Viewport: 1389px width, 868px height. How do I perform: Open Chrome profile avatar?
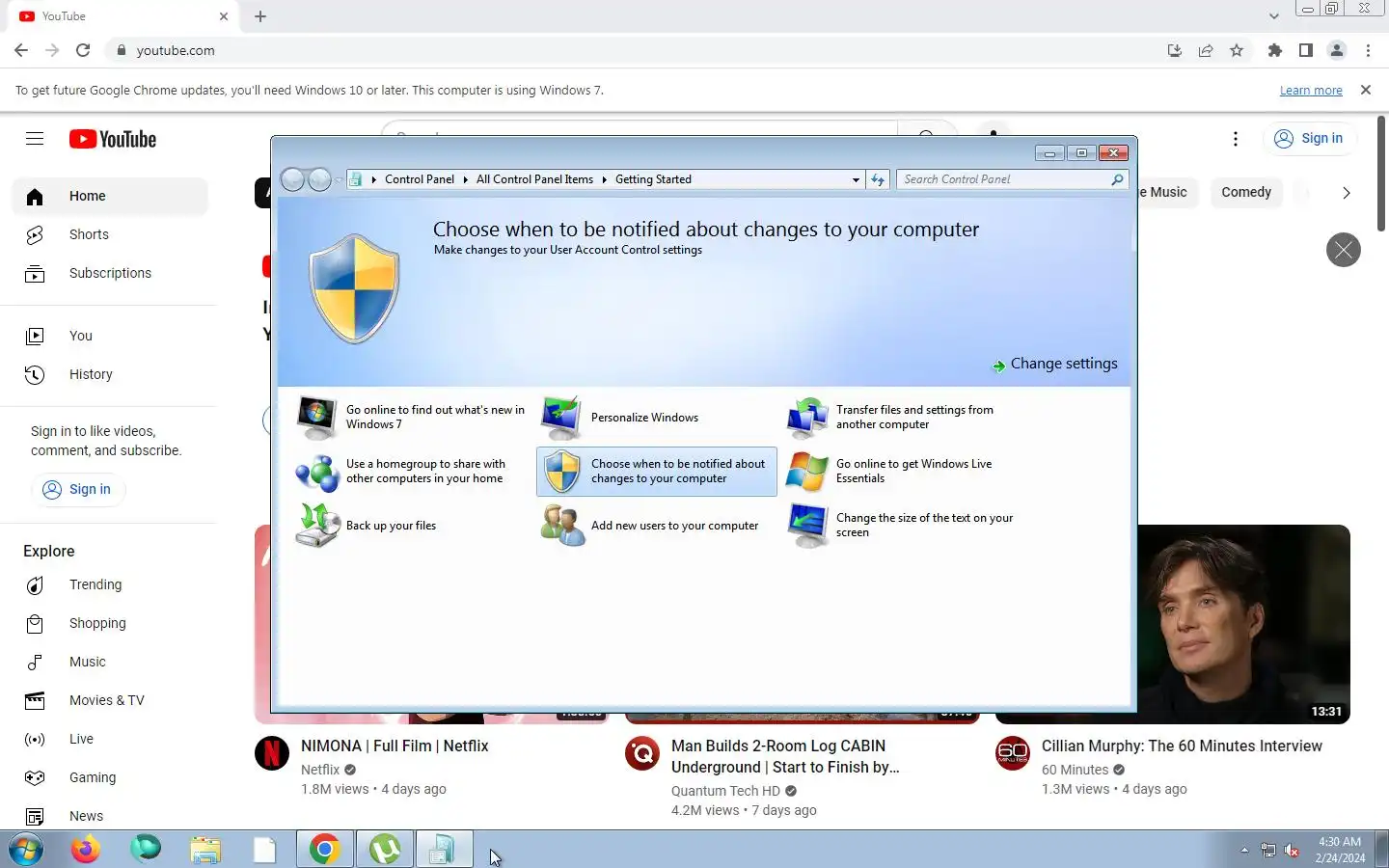pyautogui.click(x=1337, y=50)
